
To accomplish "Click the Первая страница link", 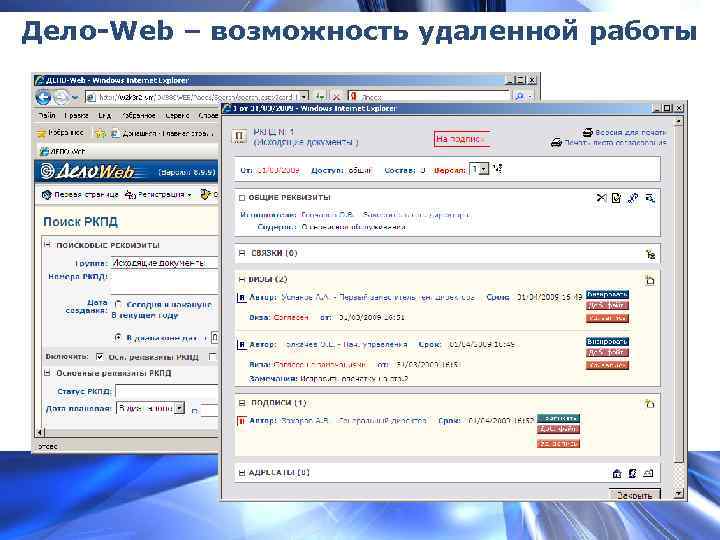I will tap(86, 195).
